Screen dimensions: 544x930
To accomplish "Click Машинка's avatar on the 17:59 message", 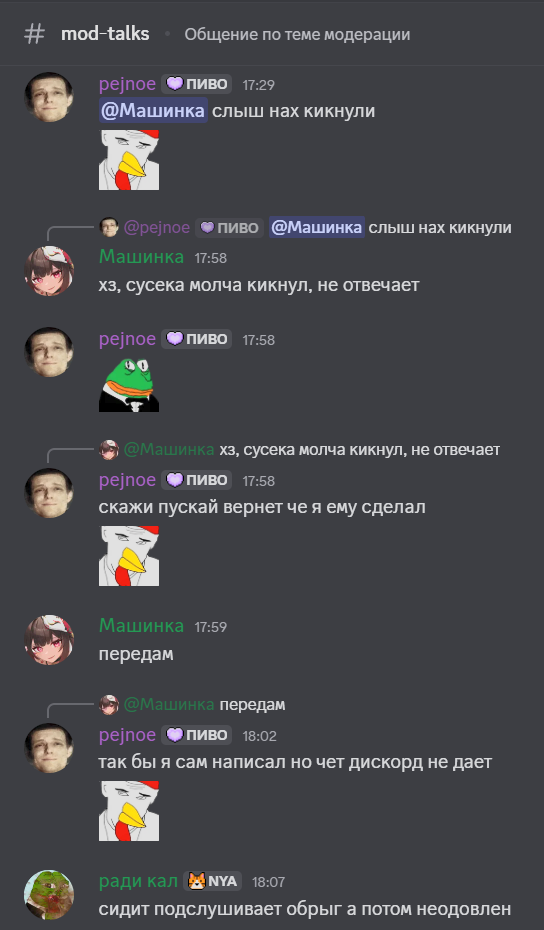I will point(49,640).
